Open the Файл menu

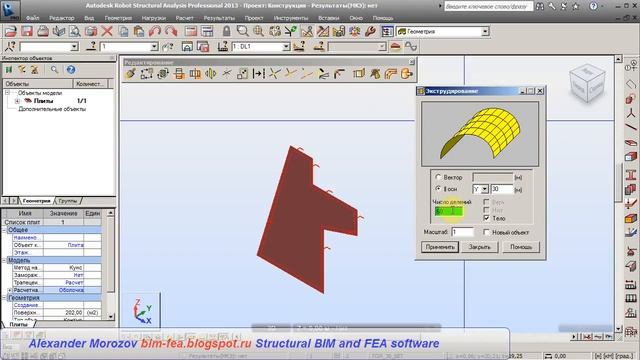click(32, 18)
